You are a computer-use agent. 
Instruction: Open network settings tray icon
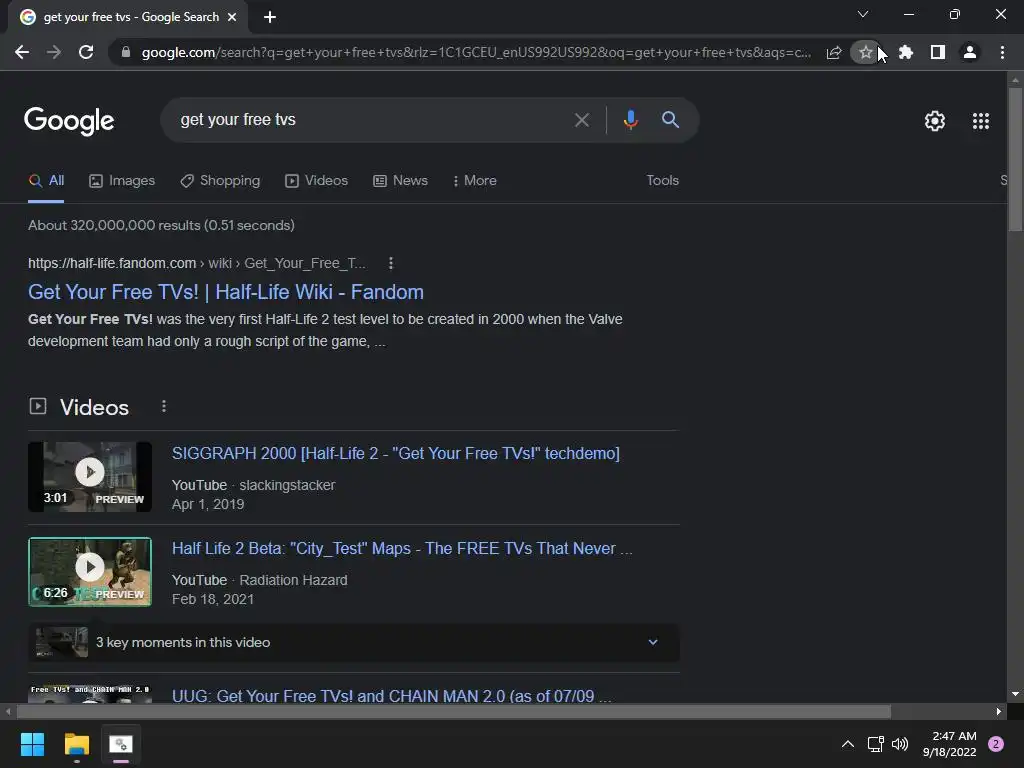coord(876,744)
